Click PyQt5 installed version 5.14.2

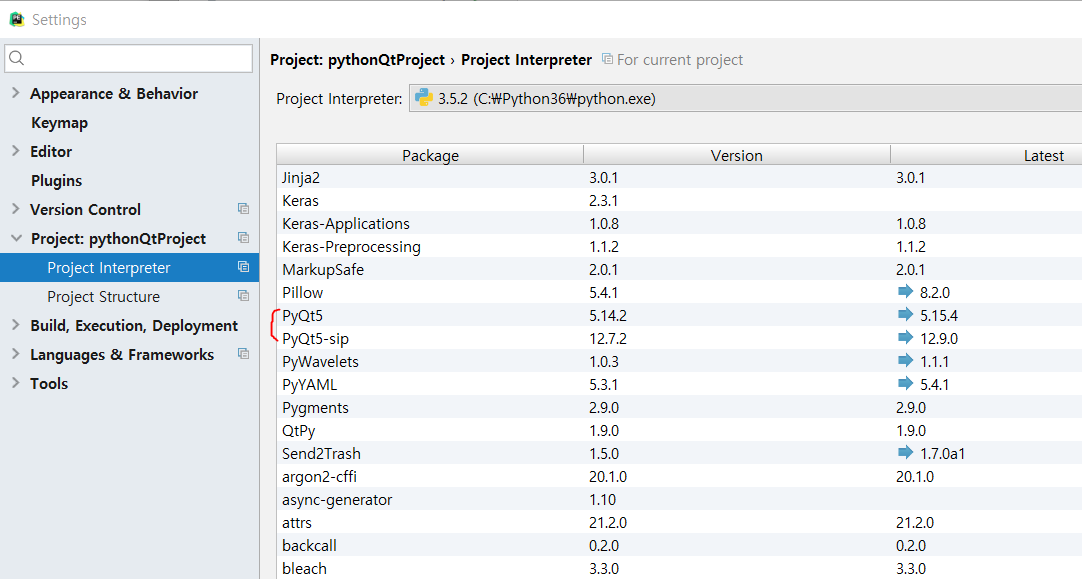tap(607, 315)
